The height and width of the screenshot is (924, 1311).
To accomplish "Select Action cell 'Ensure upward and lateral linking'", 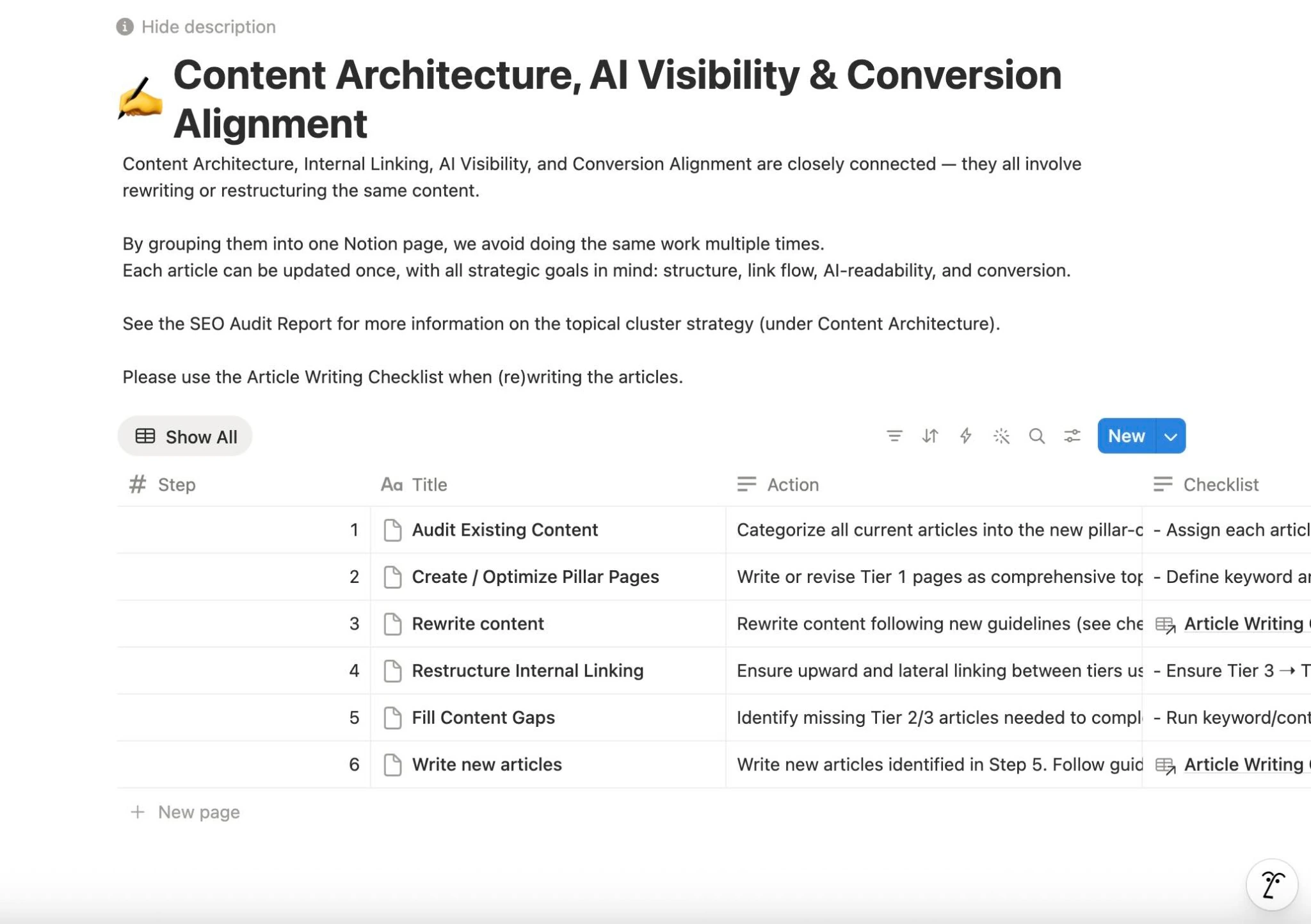I will (x=934, y=671).
